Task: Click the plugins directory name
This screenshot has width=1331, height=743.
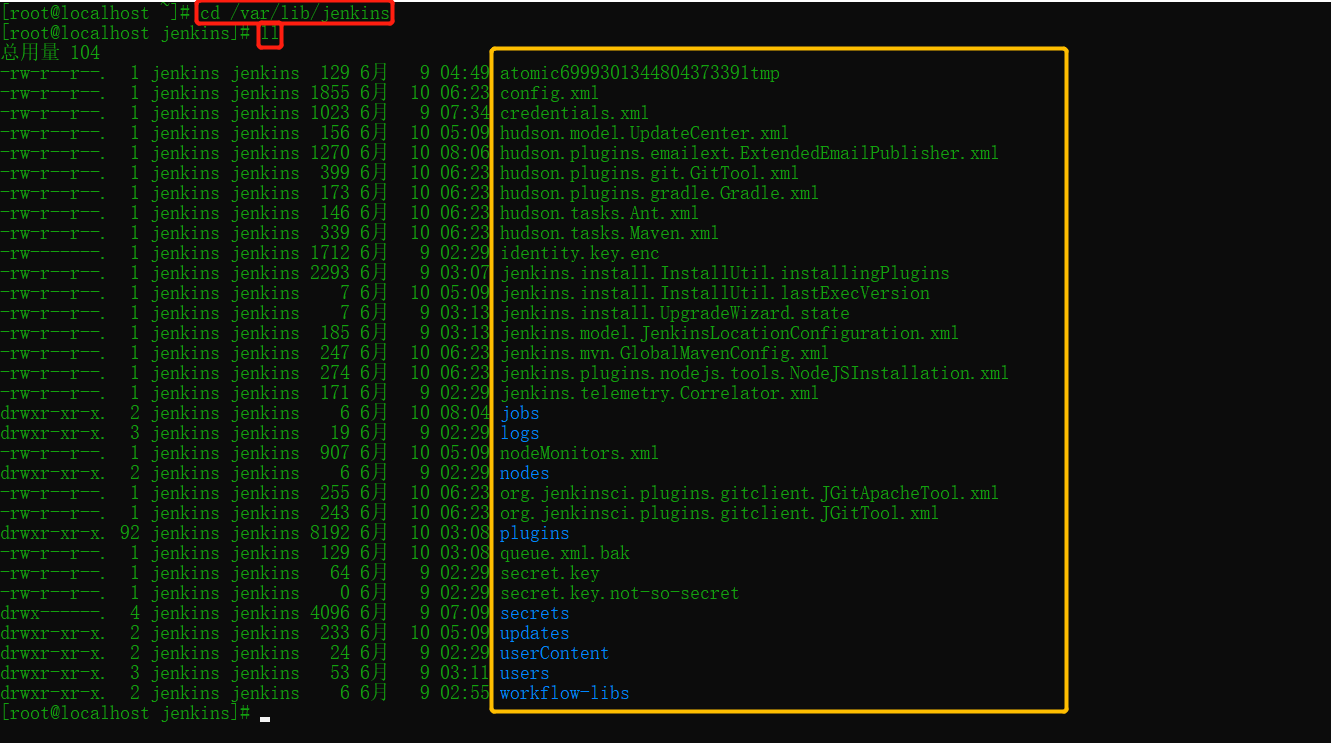Action: click(x=535, y=533)
